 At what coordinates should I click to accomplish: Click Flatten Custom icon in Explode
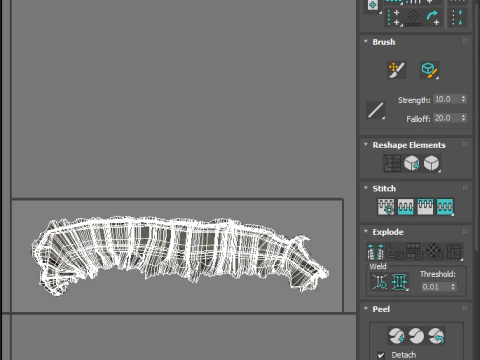click(454, 251)
